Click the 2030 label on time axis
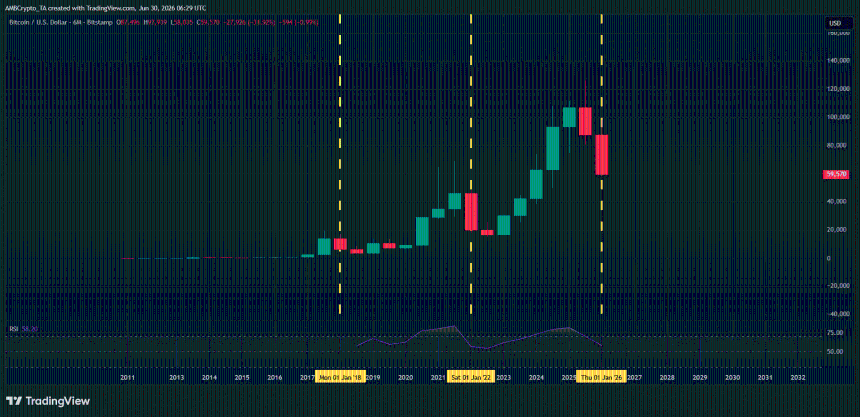This screenshot has width=860, height=417. pos(733,378)
